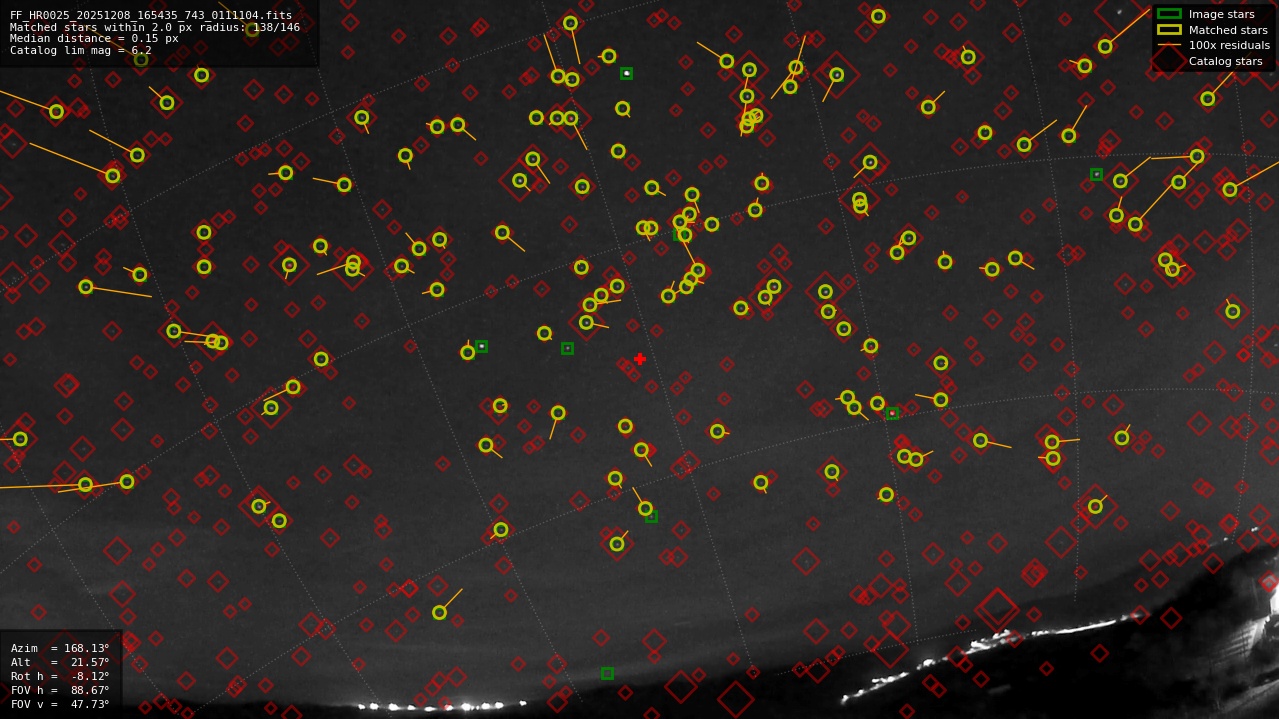Click the 'Catalog lim mag = 6.2' line
The image size is (1279, 719).
click(x=81, y=50)
